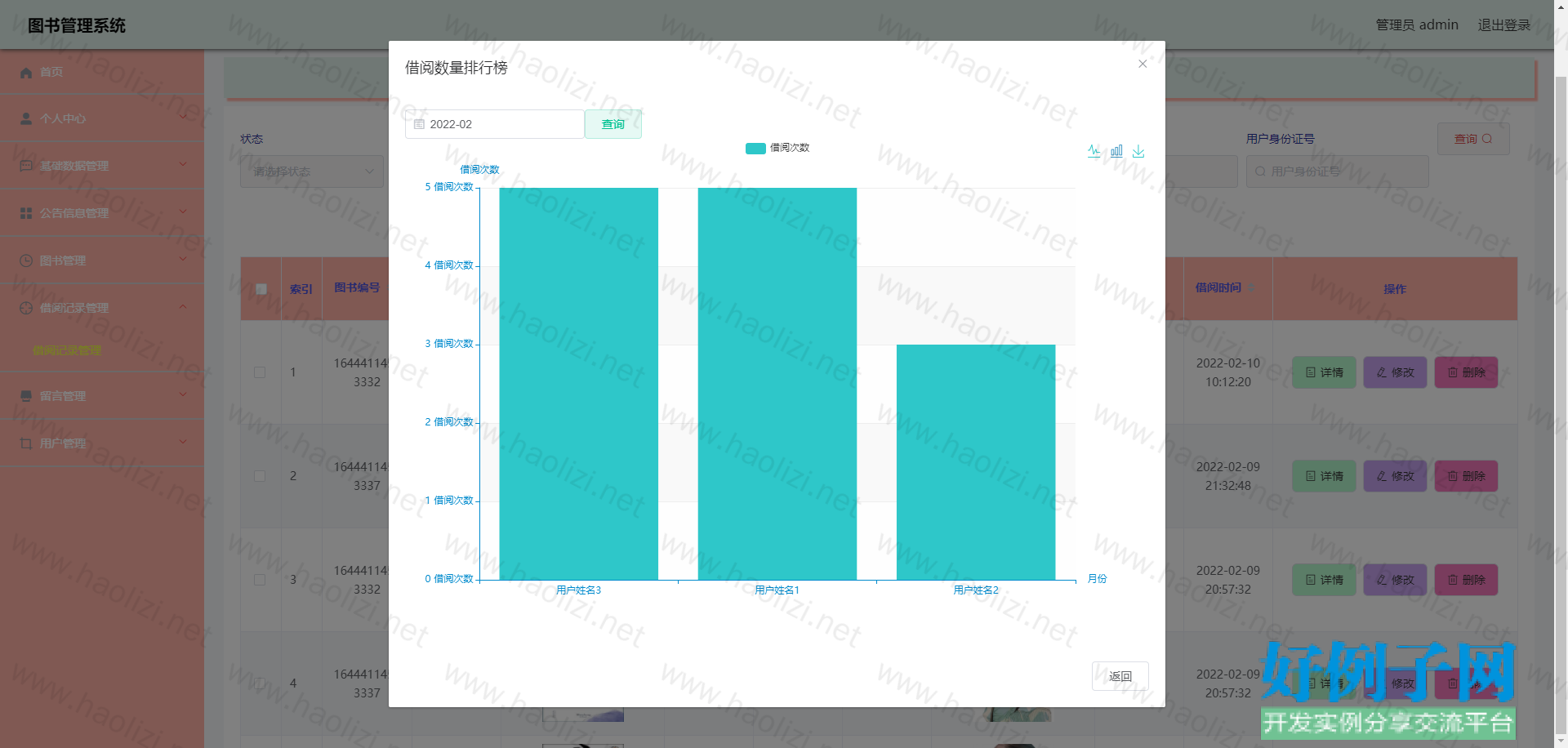The width and height of the screenshot is (1568, 748).
Task: Switch chart to bar chart view
Action: 1116,151
